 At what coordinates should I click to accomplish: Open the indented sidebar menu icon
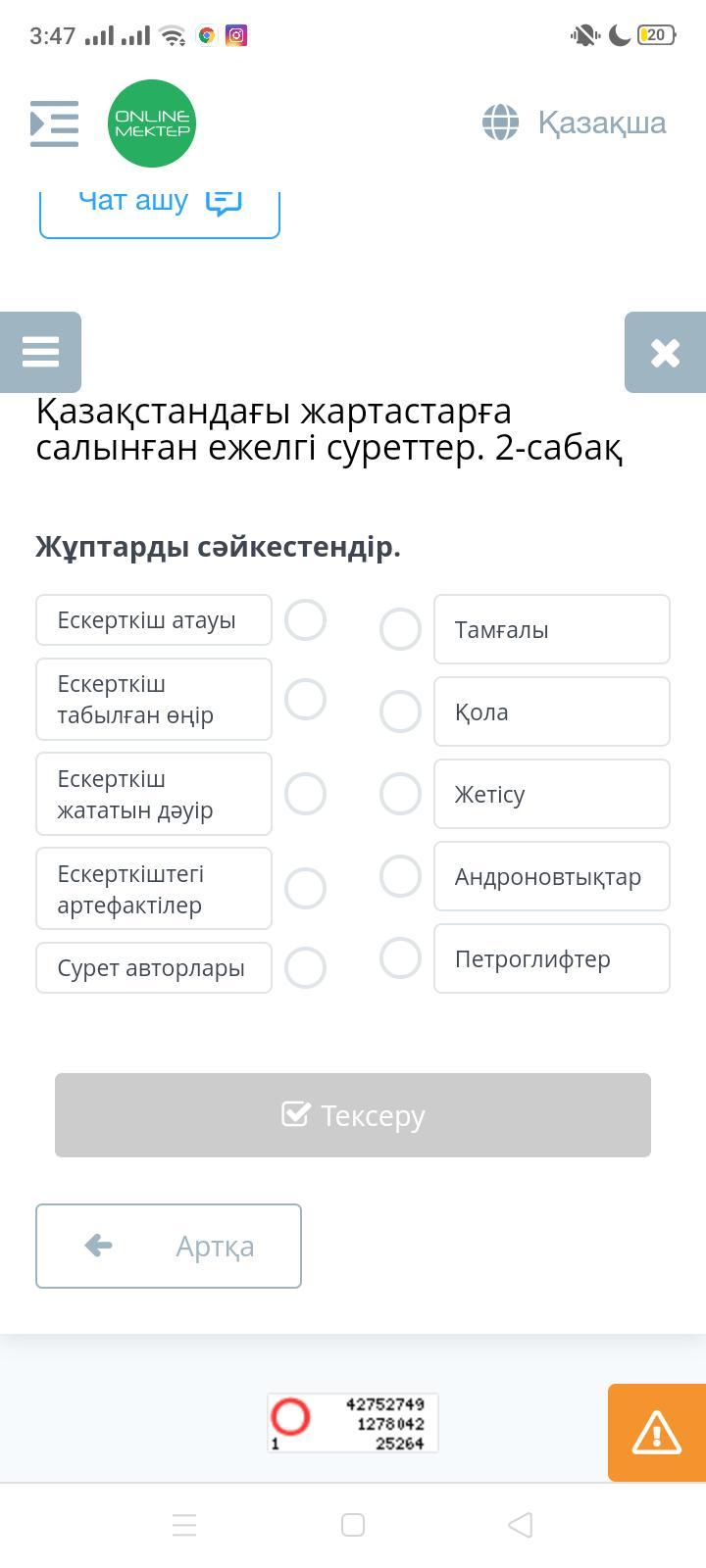point(54,123)
